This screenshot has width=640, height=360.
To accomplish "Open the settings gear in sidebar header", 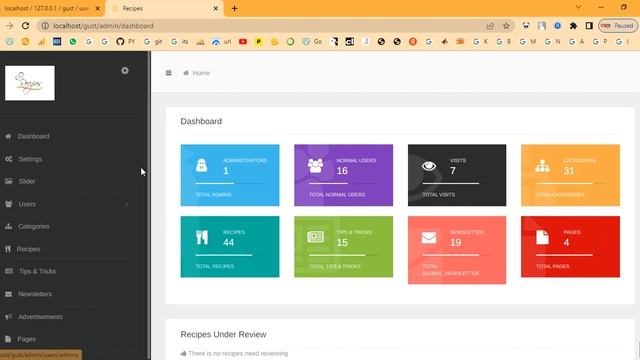I will point(125,71).
